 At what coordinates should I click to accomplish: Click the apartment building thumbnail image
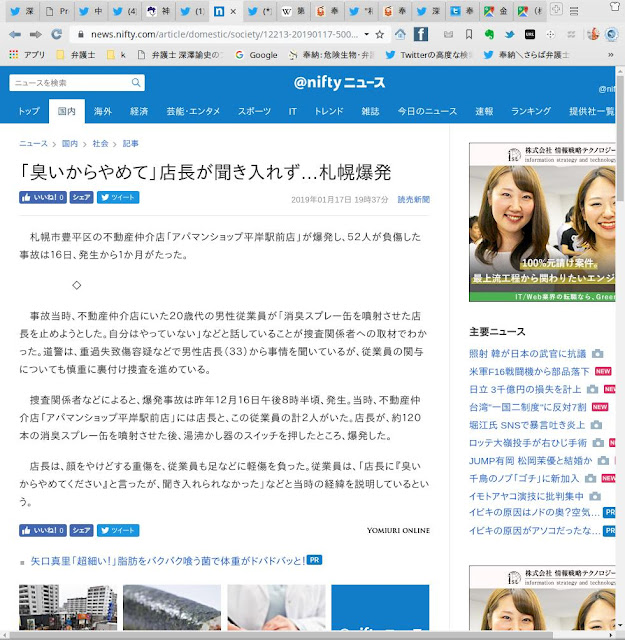(x=68, y=607)
